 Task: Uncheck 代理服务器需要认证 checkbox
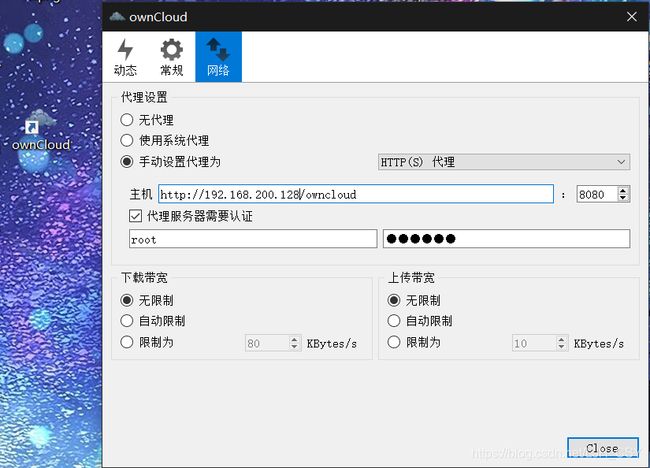click(x=136, y=216)
